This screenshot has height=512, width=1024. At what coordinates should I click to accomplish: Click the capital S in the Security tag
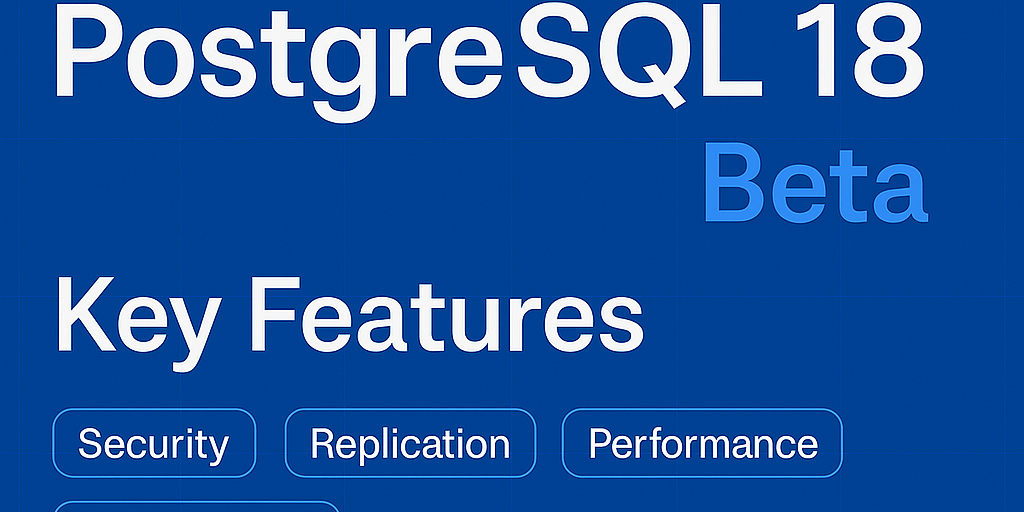[x=91, y=443]
